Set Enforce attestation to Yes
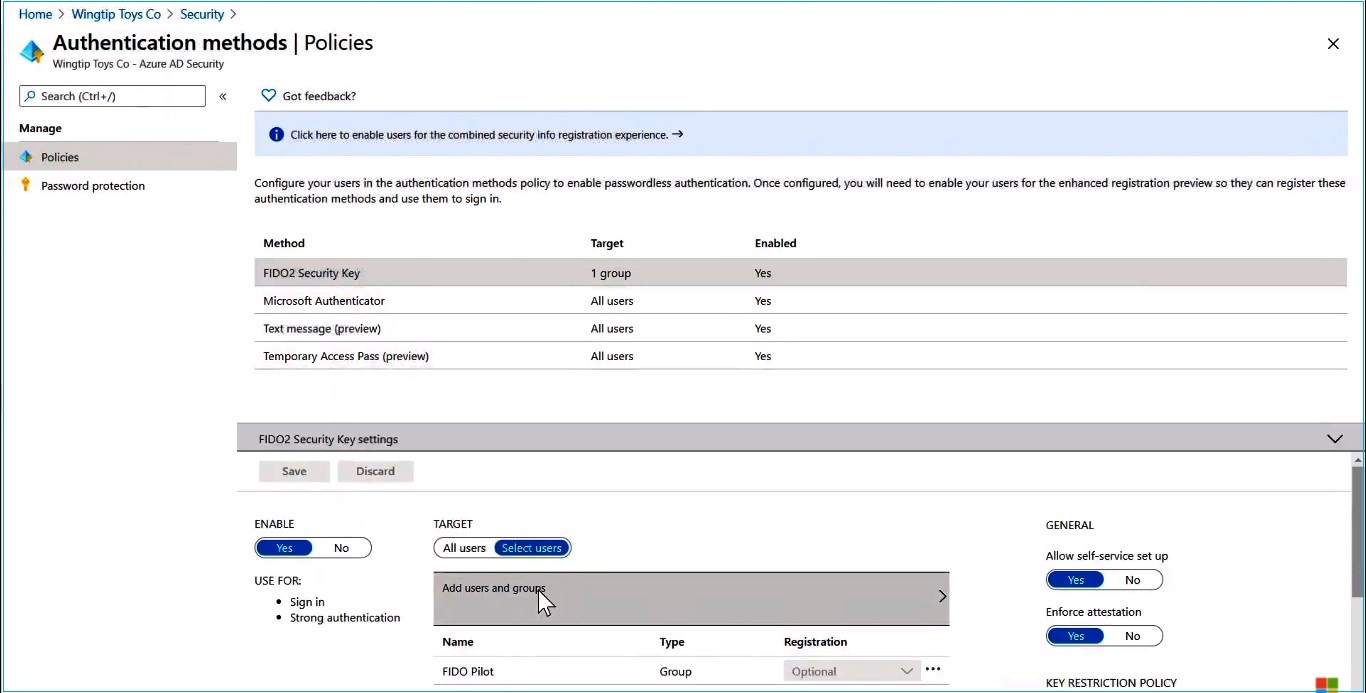1366x693 pixels. click(x=1076, y=636)
